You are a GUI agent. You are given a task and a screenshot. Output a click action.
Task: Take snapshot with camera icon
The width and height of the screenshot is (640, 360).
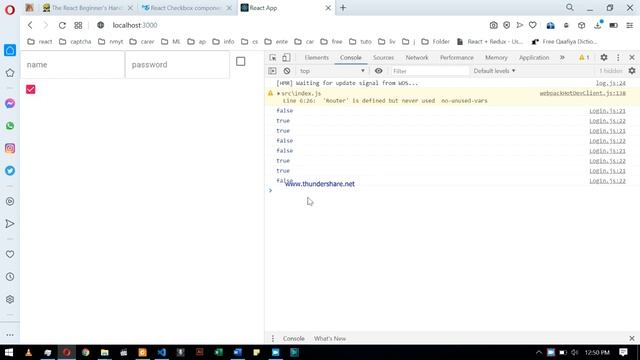pos(493,25)
